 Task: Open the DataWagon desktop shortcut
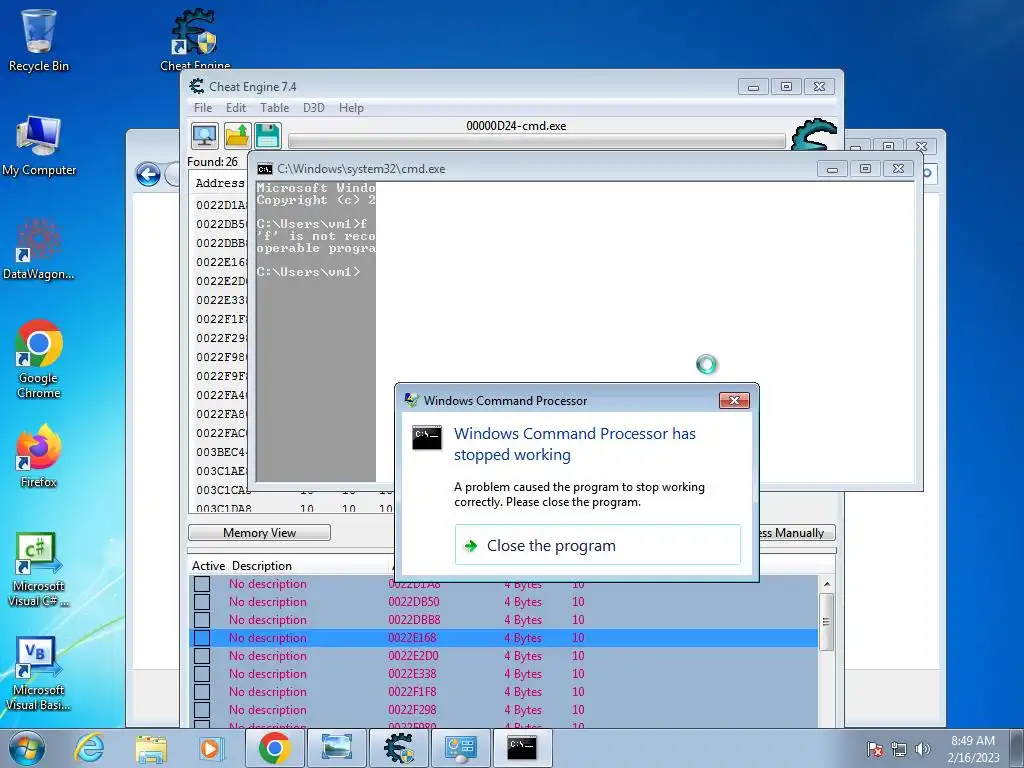pos(39,249)
